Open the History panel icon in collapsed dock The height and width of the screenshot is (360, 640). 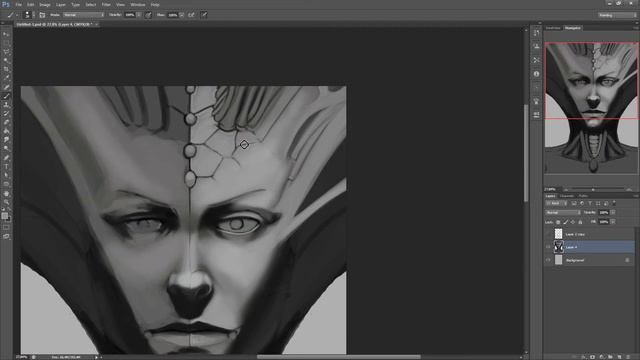(536, 33)
